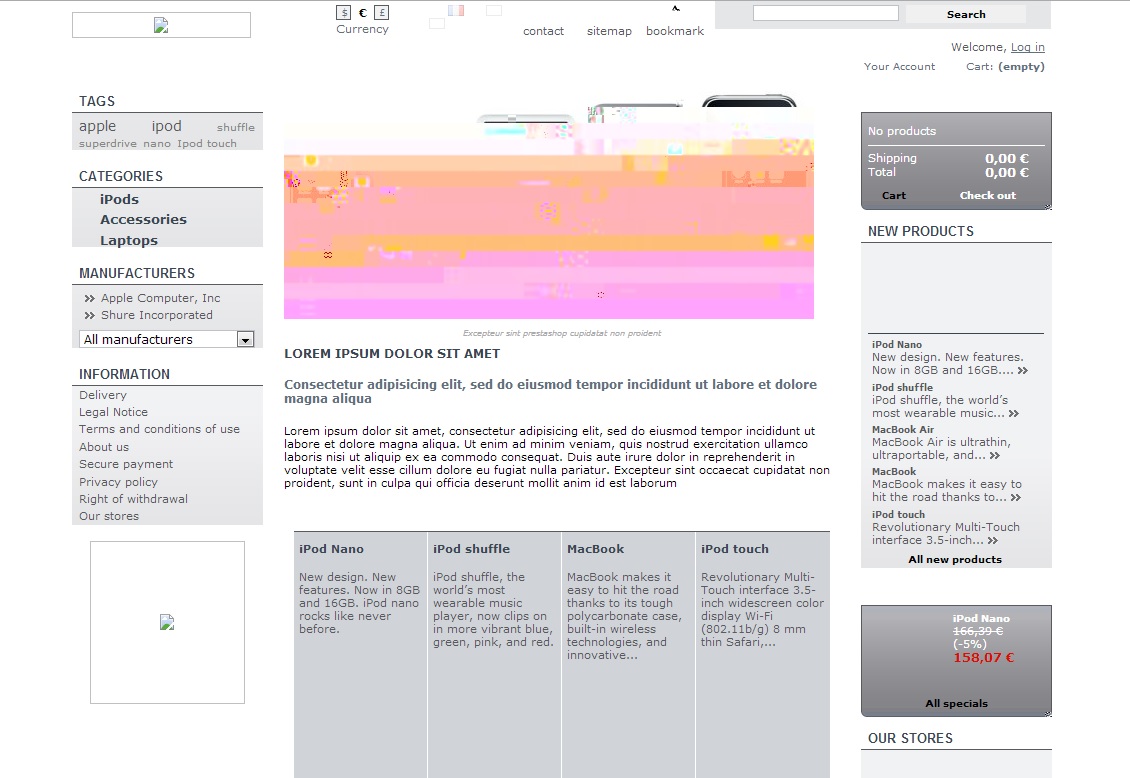Click the arrow bullet beside Apple Computer, Inc
1130x778 pixels.
[89, 298]
